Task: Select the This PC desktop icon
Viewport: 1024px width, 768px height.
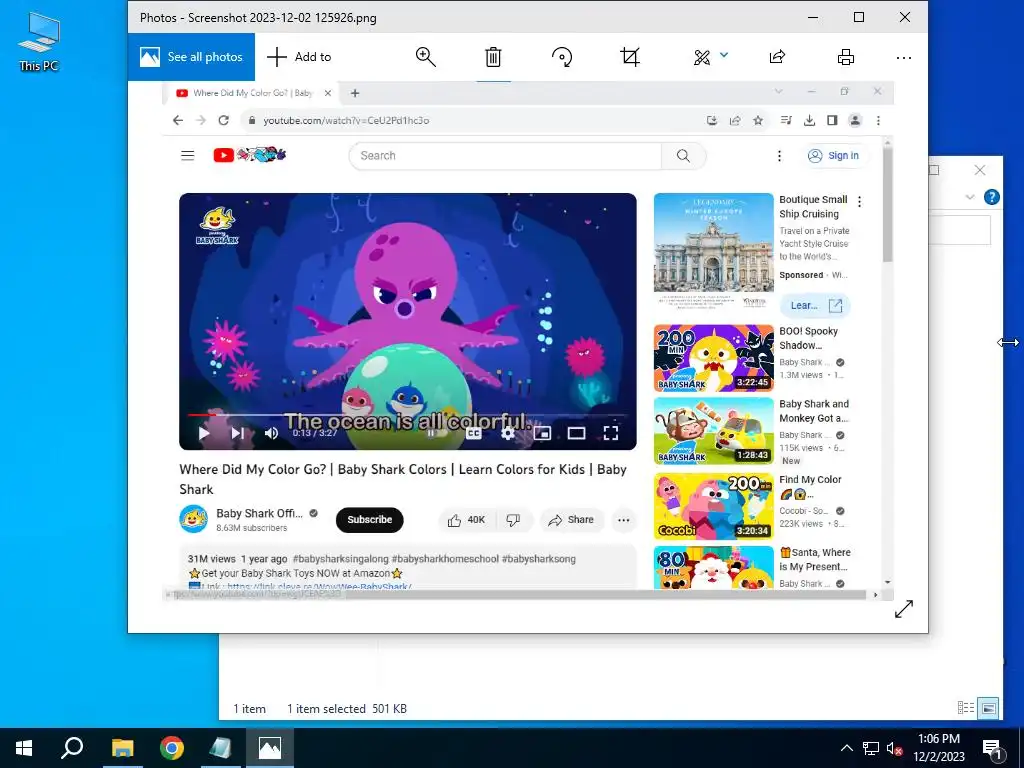Action: (39, 41)
